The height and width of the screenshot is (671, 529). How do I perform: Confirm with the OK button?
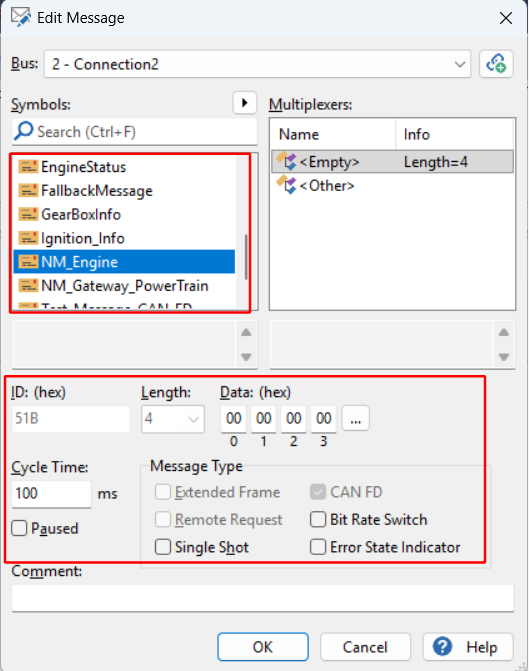click(x=263, y=647)
